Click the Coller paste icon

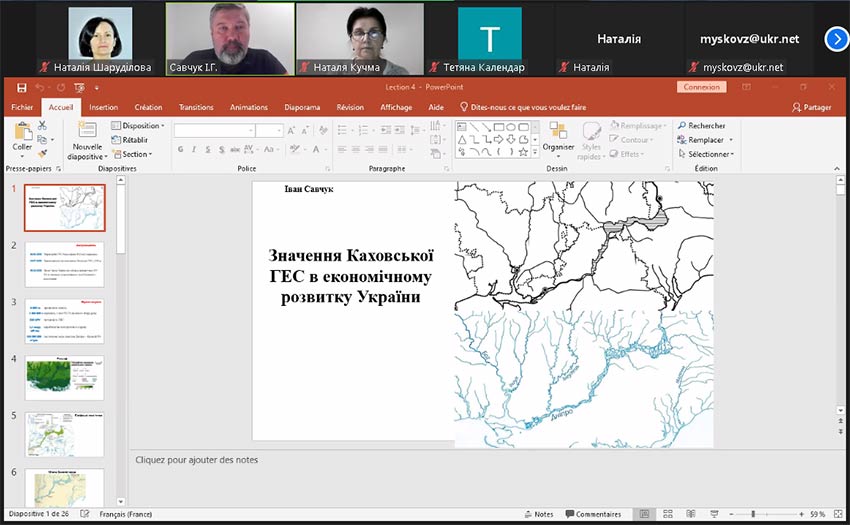22,131
